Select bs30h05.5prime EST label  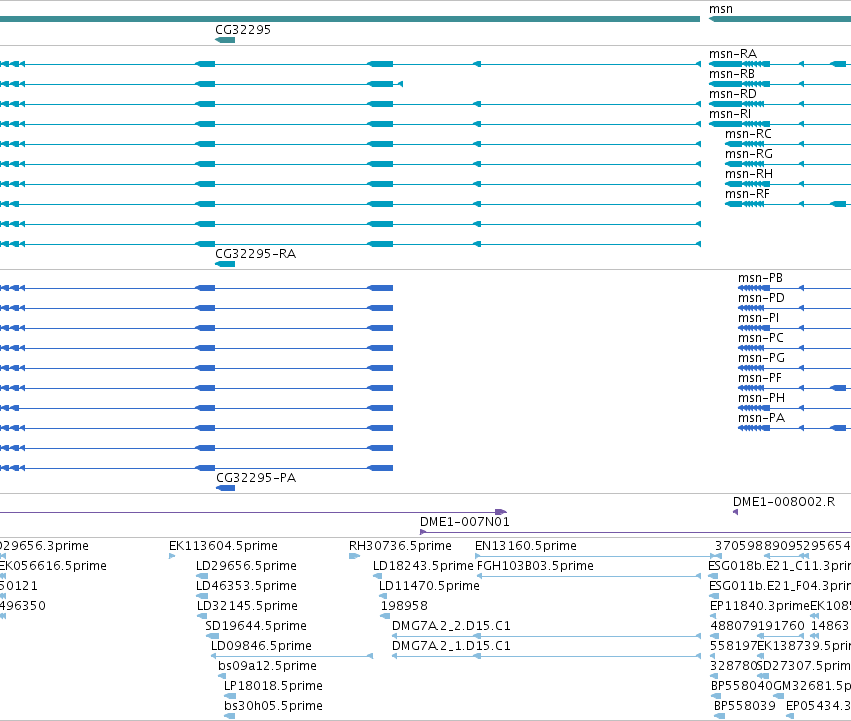[x=273, y=706]
